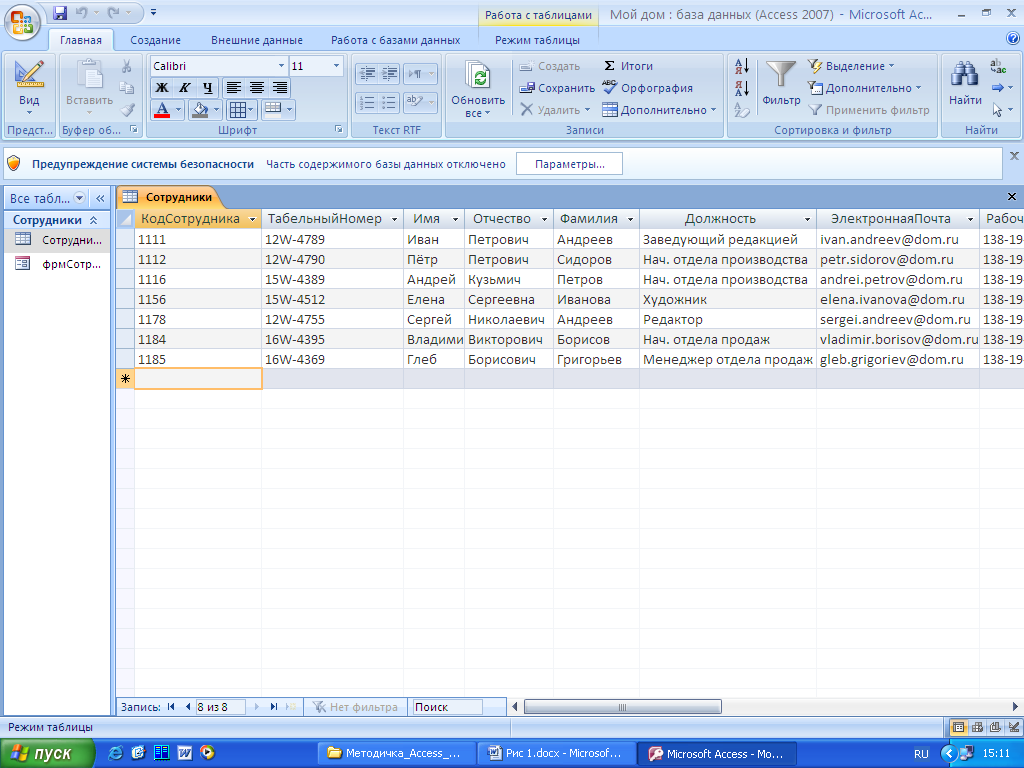Toggle bold formatting (Ж)

[x=162, y=88]
